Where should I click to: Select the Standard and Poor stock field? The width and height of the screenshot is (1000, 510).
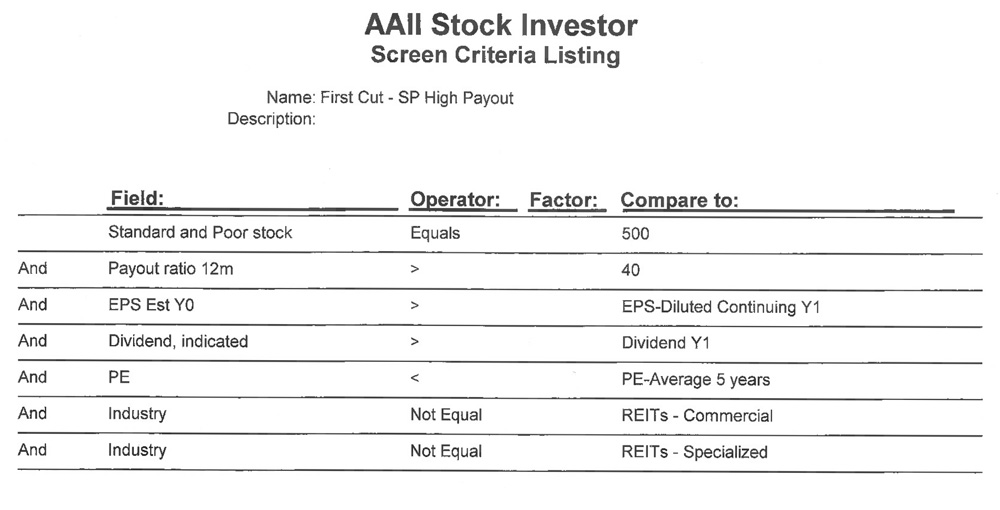[x=200, y=232]
